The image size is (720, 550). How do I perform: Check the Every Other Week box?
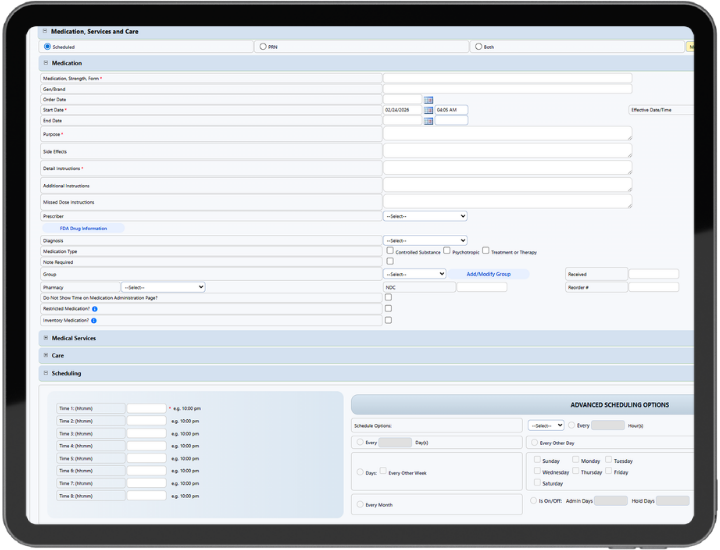click(383, 471)
